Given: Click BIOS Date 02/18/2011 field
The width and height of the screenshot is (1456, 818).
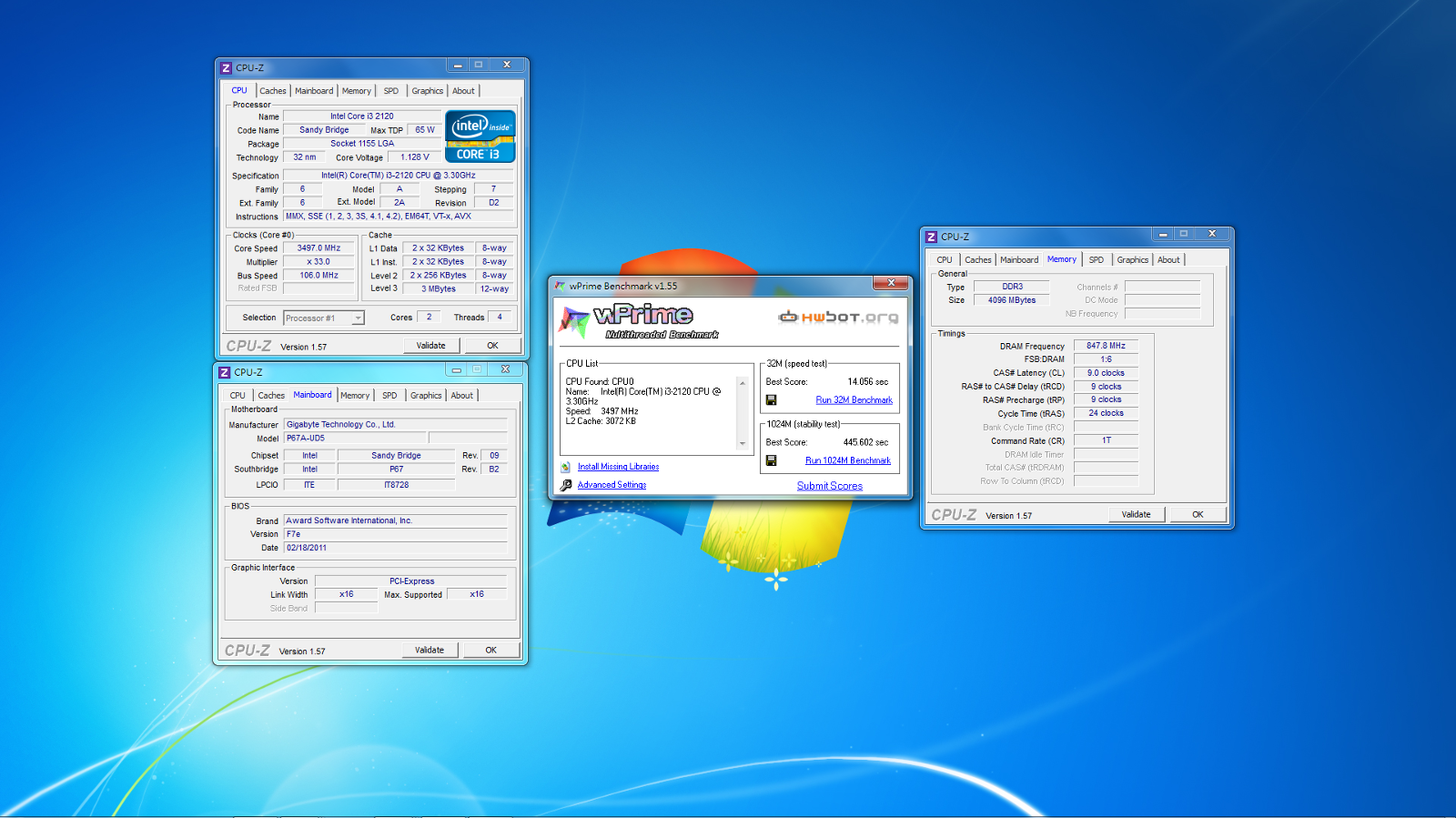Looking at the screenshot, I should click(x=395, y=548).
